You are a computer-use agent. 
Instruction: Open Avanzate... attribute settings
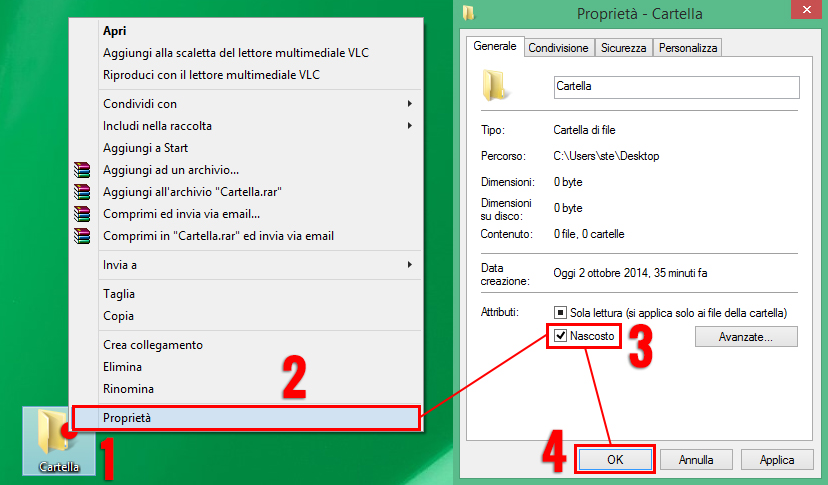coord(746,337)
